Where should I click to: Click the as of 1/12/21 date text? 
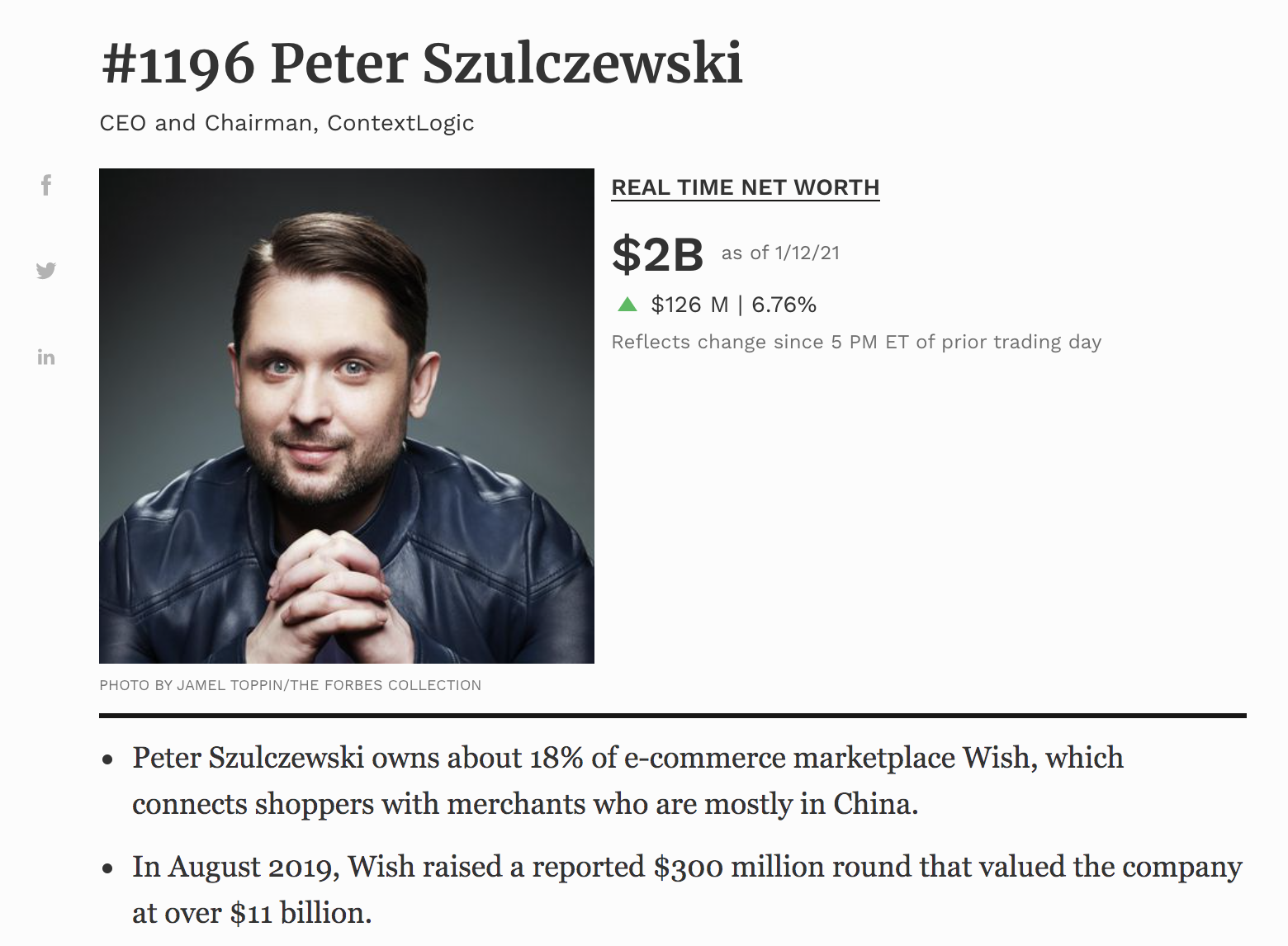780,253
